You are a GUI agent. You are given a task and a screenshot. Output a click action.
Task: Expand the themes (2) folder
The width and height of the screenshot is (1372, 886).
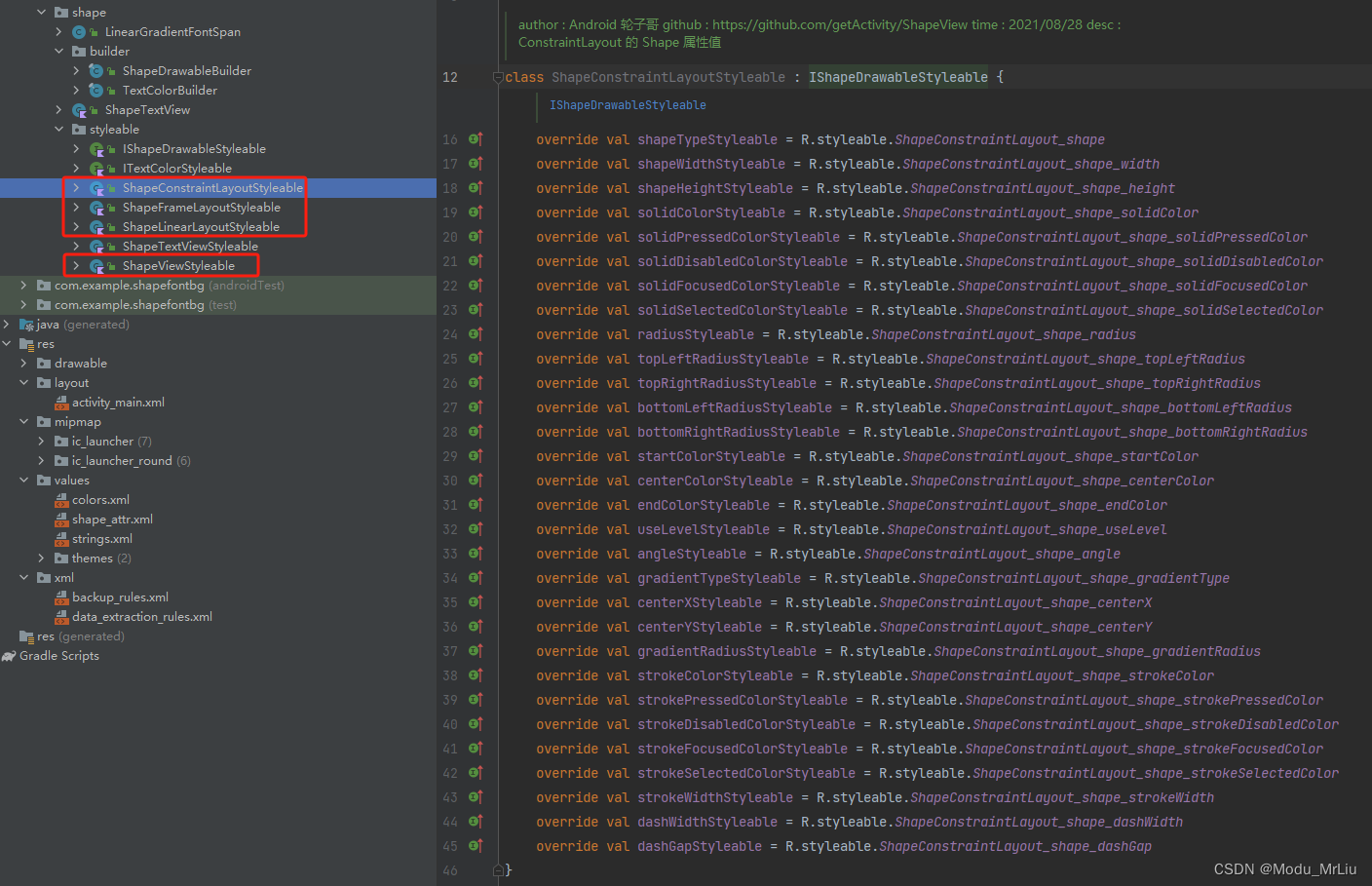point(41,559)
